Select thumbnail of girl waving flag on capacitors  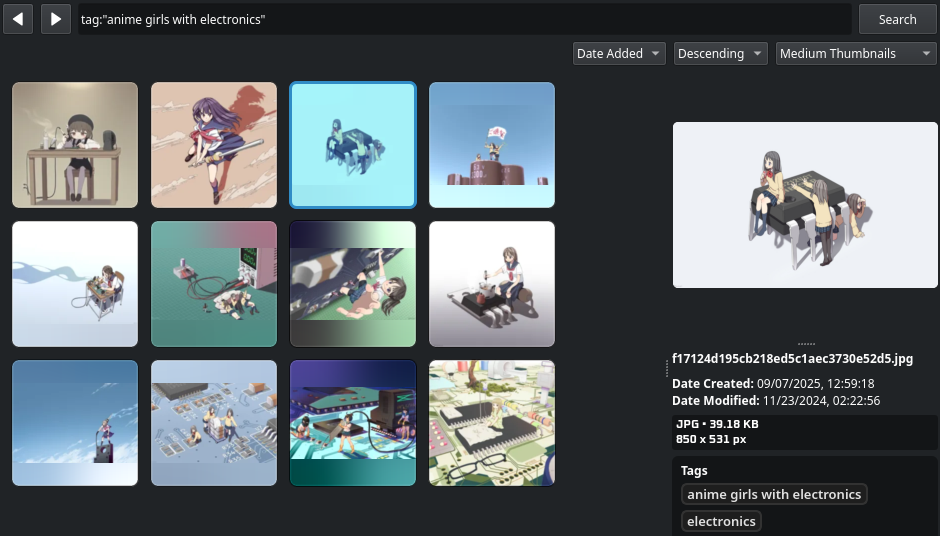pyautogui.click(x=492, y=145)
